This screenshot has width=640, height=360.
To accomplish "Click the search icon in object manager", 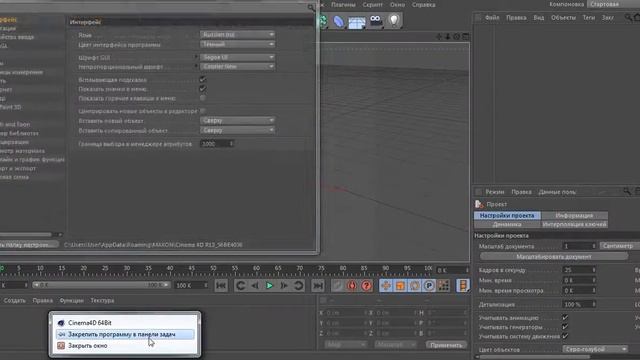I will click(x=628, y=18).
